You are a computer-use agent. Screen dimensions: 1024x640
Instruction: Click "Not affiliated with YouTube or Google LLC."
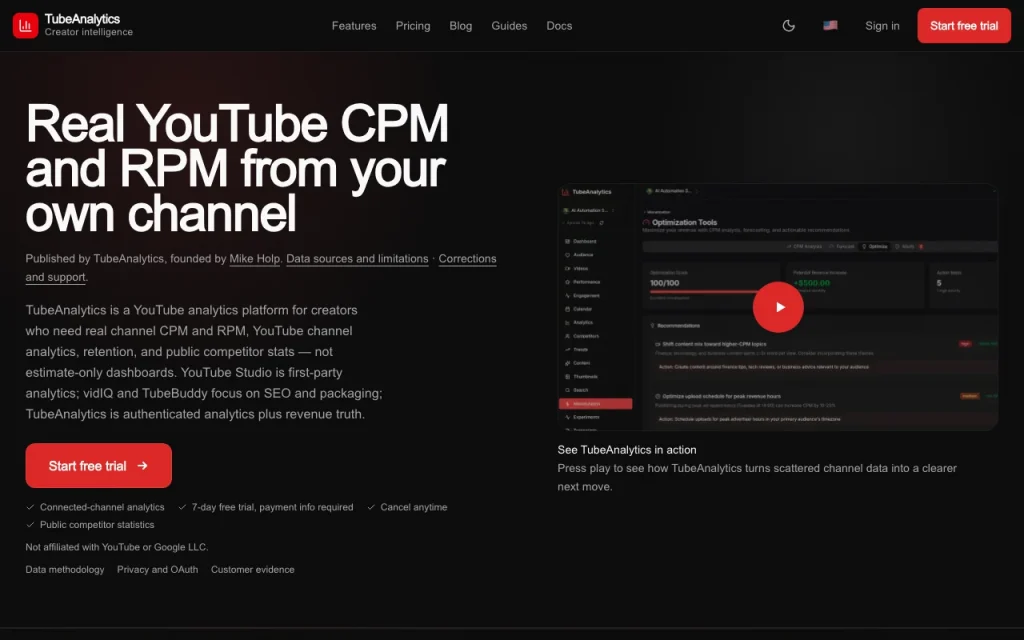click(x=117, y=547)
